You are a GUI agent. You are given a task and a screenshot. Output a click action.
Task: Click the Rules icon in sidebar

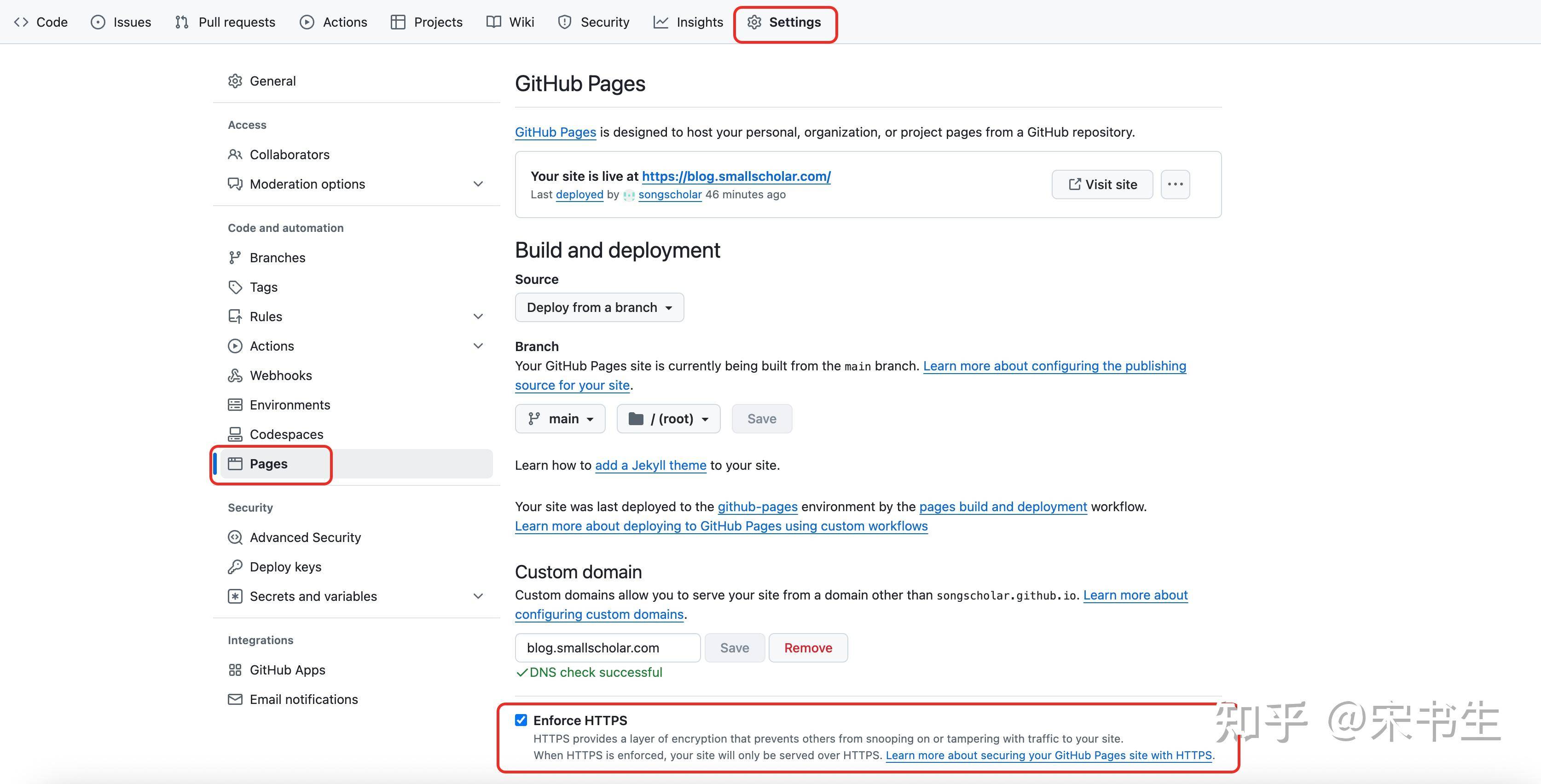pos(235,317)
